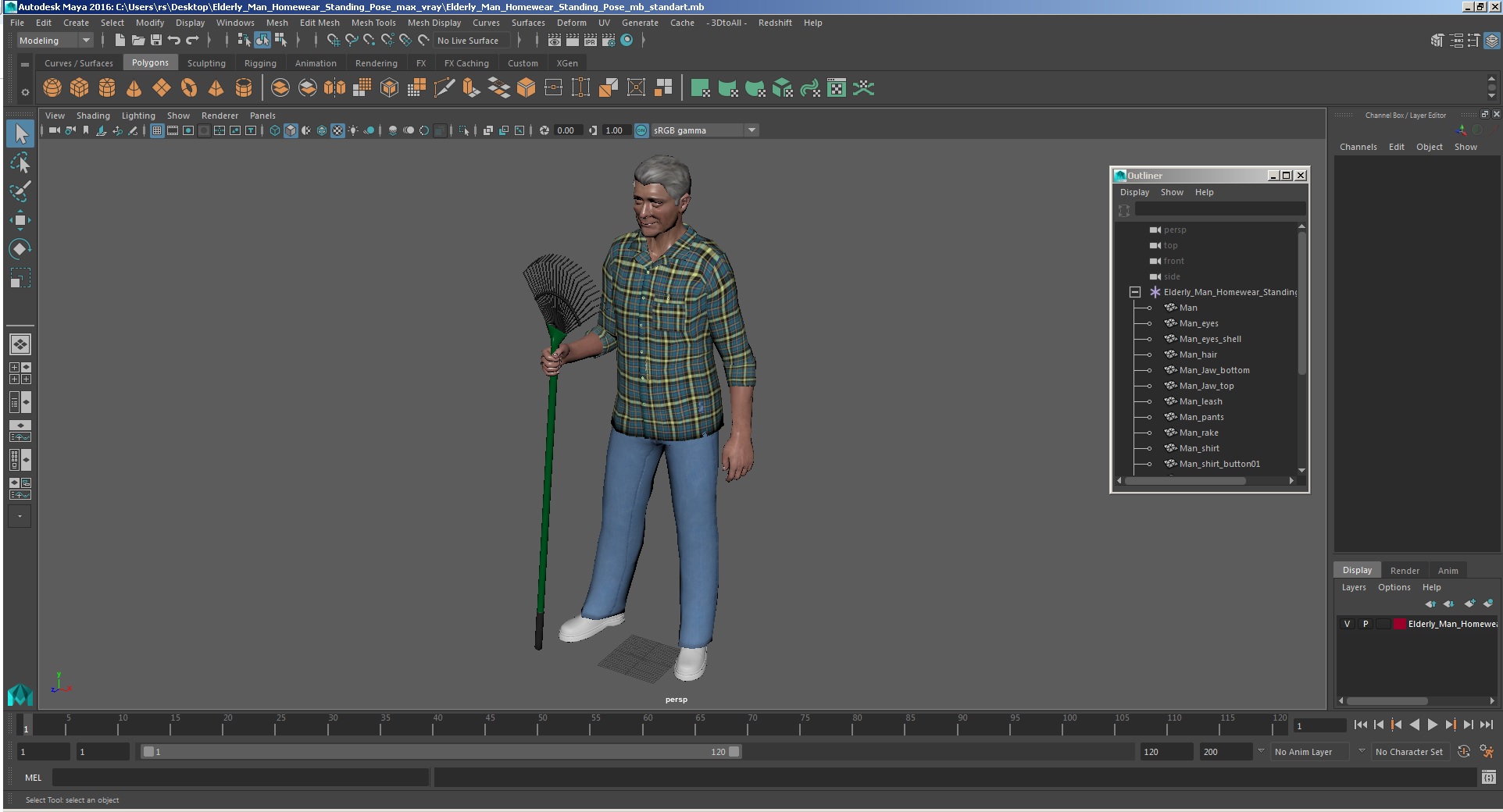Toggle layer visibility V box
This screenshot has width=1503, height=812.
coord(1347,624)
